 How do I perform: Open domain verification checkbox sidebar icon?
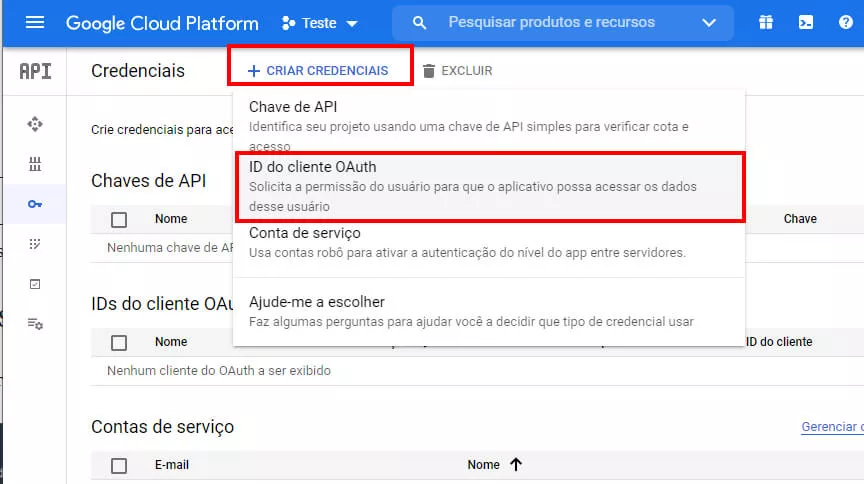[x=35, y=284]
